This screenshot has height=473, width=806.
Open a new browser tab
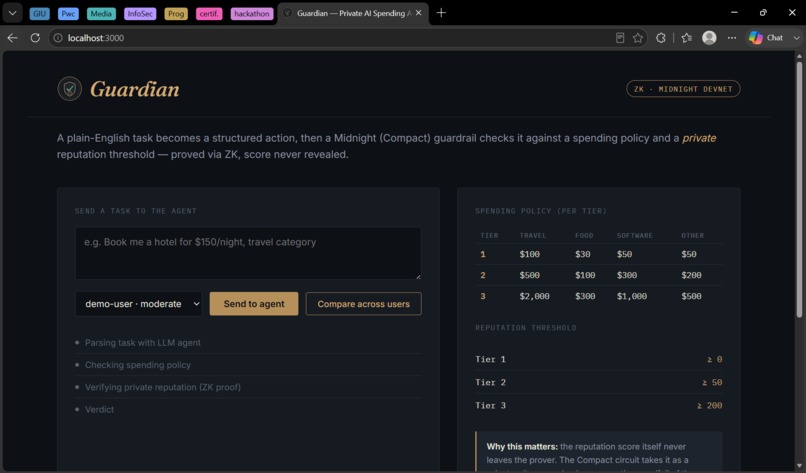point(441,13)
